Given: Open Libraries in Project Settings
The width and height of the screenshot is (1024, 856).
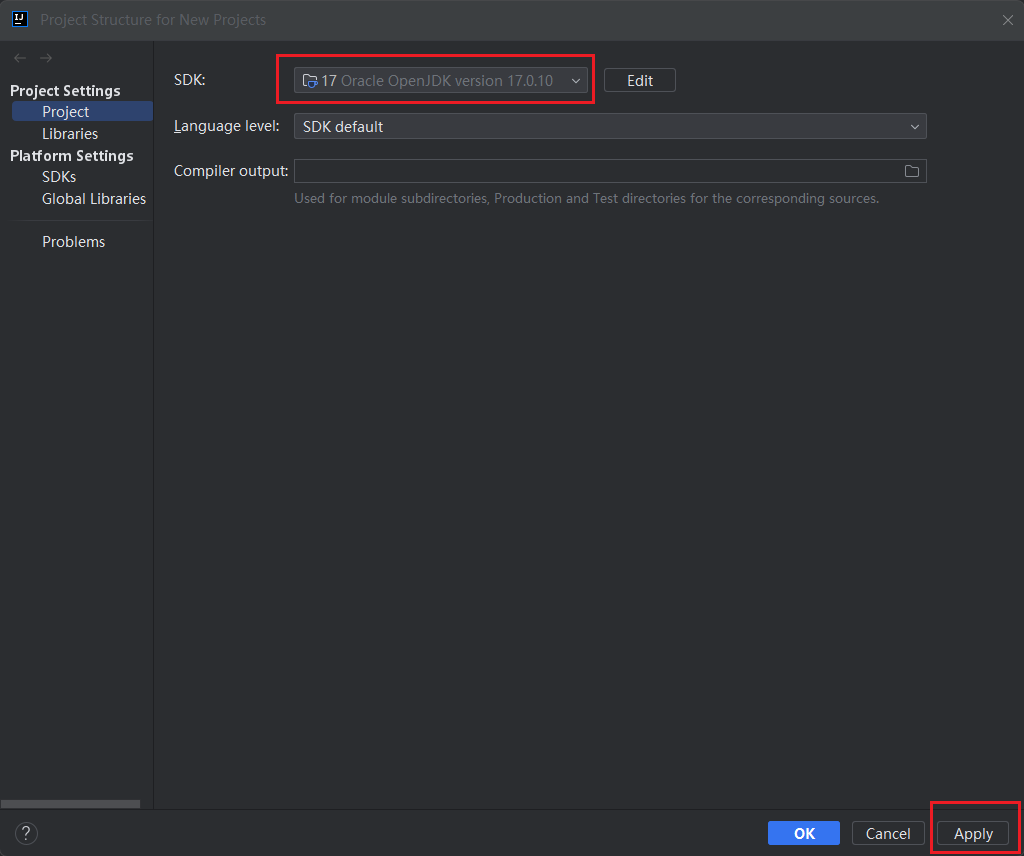Looking at the screenshot, I should 70,133.
